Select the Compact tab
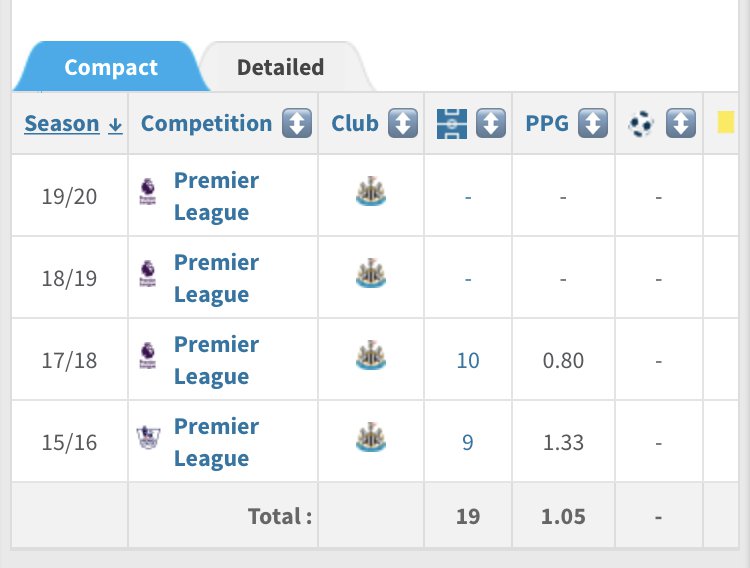750x568 pixels. pos(111,68)
